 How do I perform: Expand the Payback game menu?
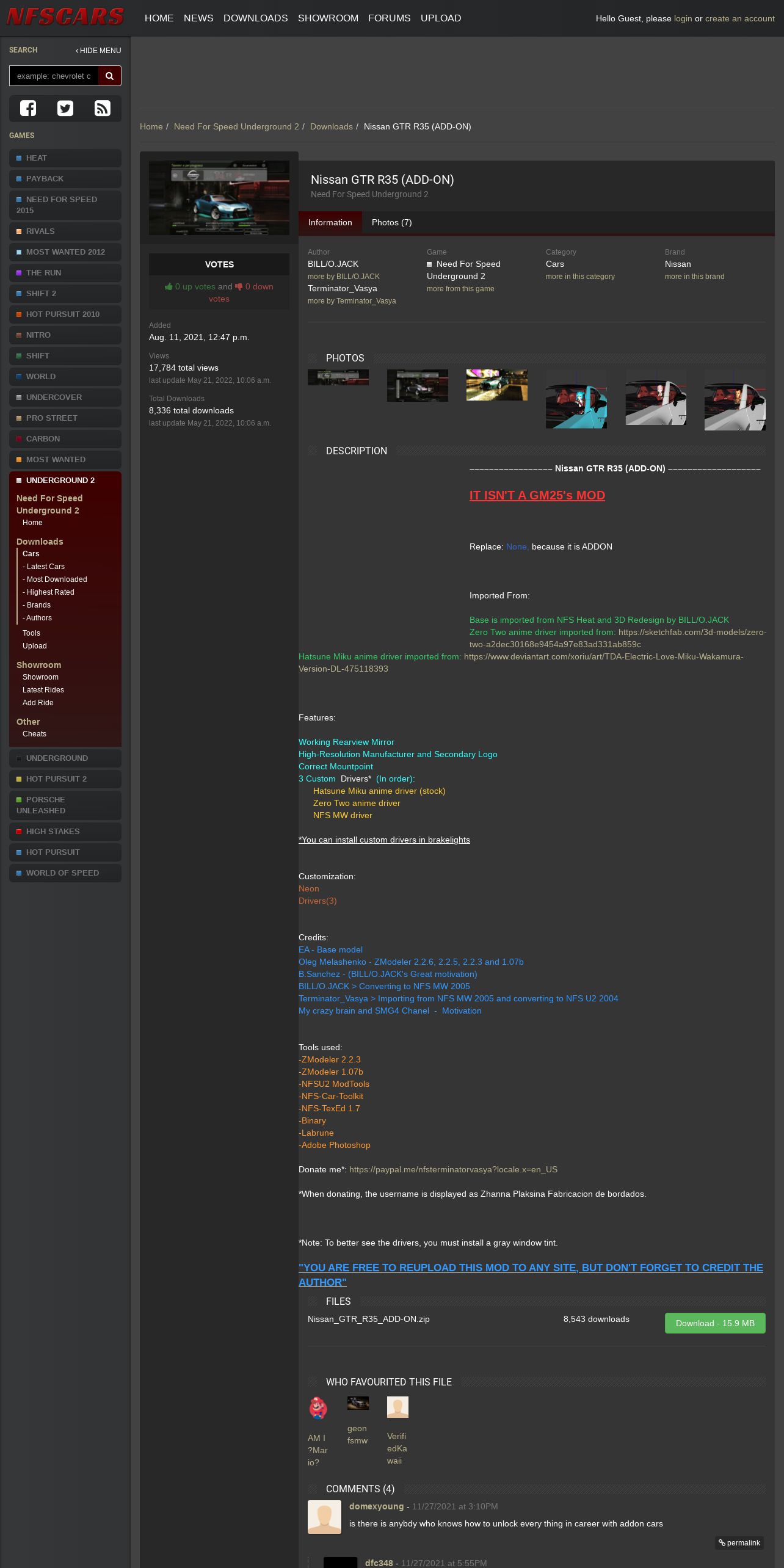(x=65, y=179)
